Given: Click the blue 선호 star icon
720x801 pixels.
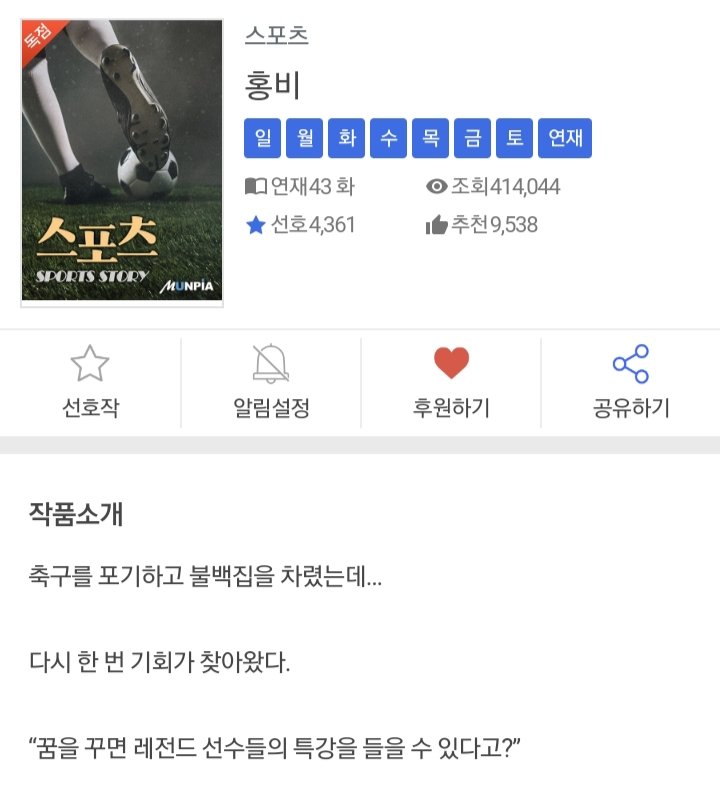Looking at the screenshot, I should tap(256, 225).
